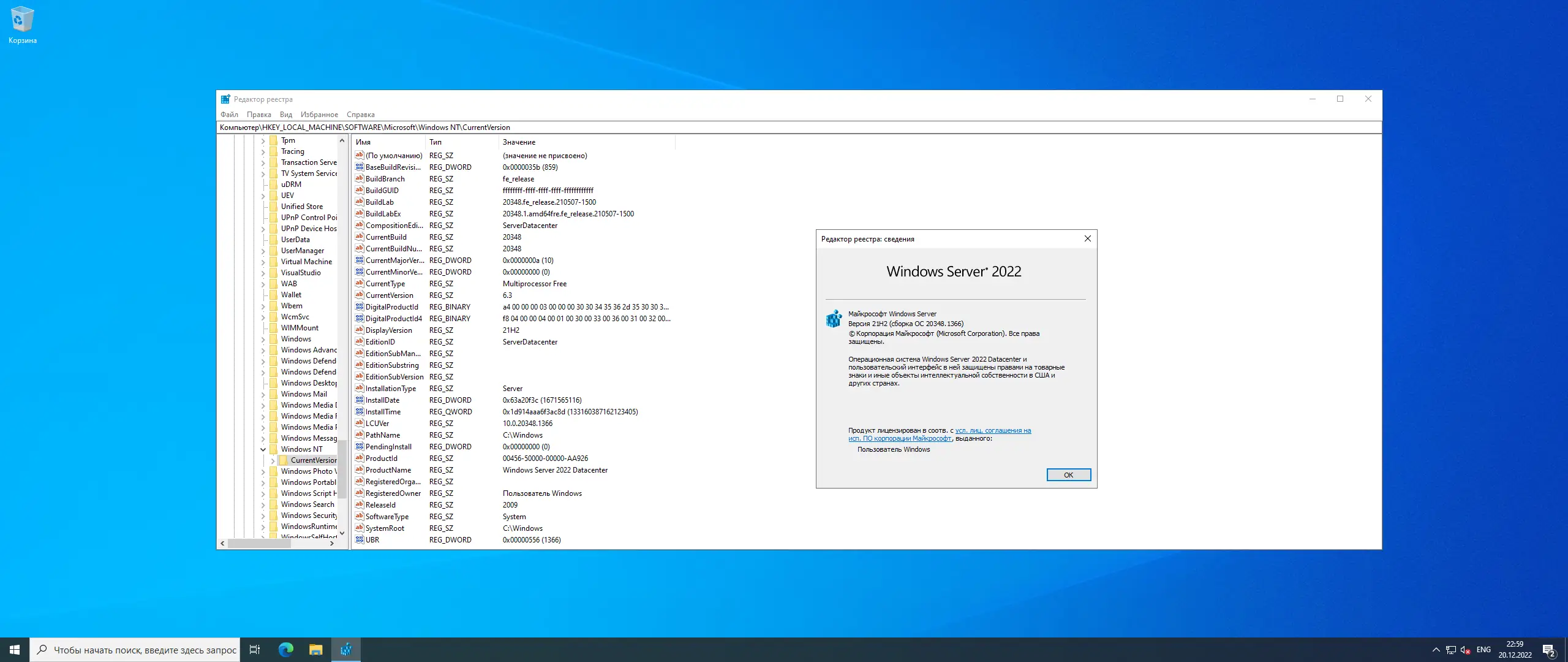Click the Windows NT folder icon

coord(274,449)
